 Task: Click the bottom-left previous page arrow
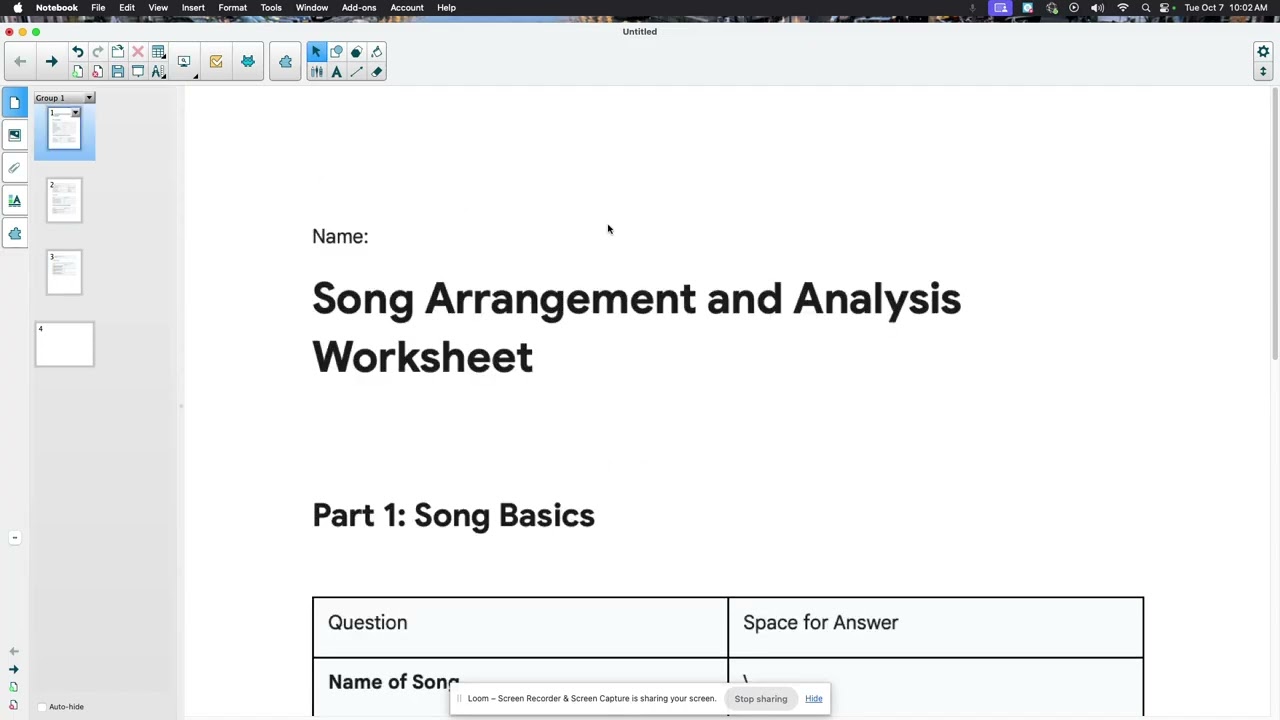click(x=13, y=652)
